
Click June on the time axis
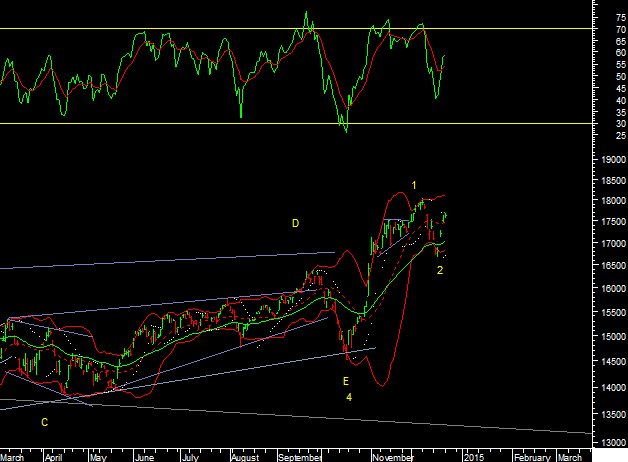point(144,456)
